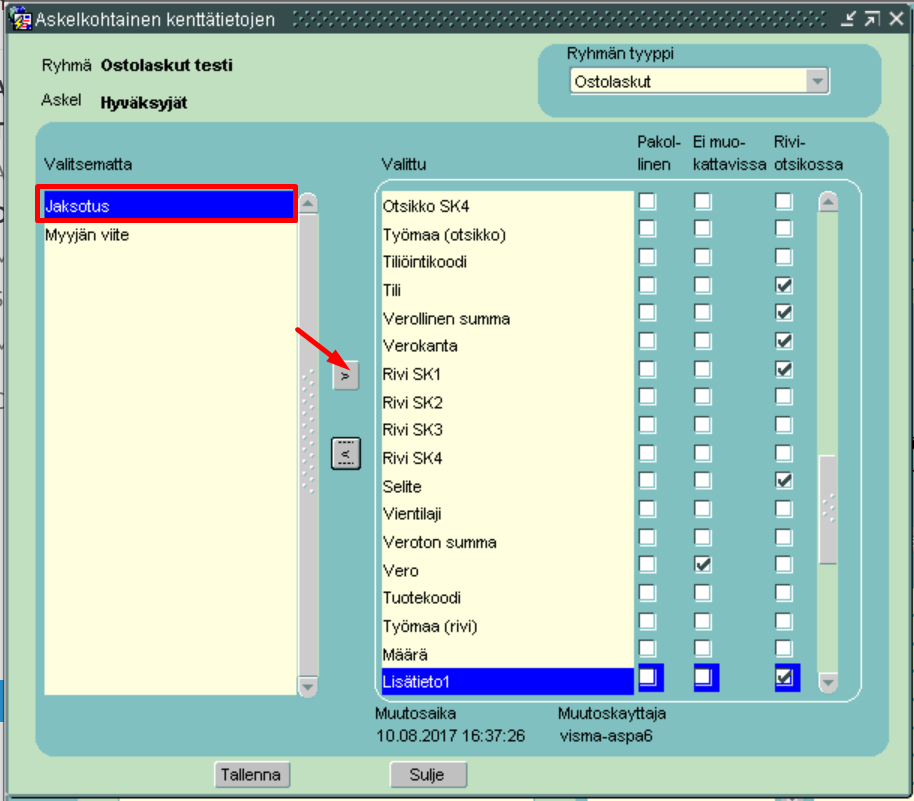Select Vientilaji row
Image resolution: width=914 pixels, height=801 pixels.
pos(507,514)
